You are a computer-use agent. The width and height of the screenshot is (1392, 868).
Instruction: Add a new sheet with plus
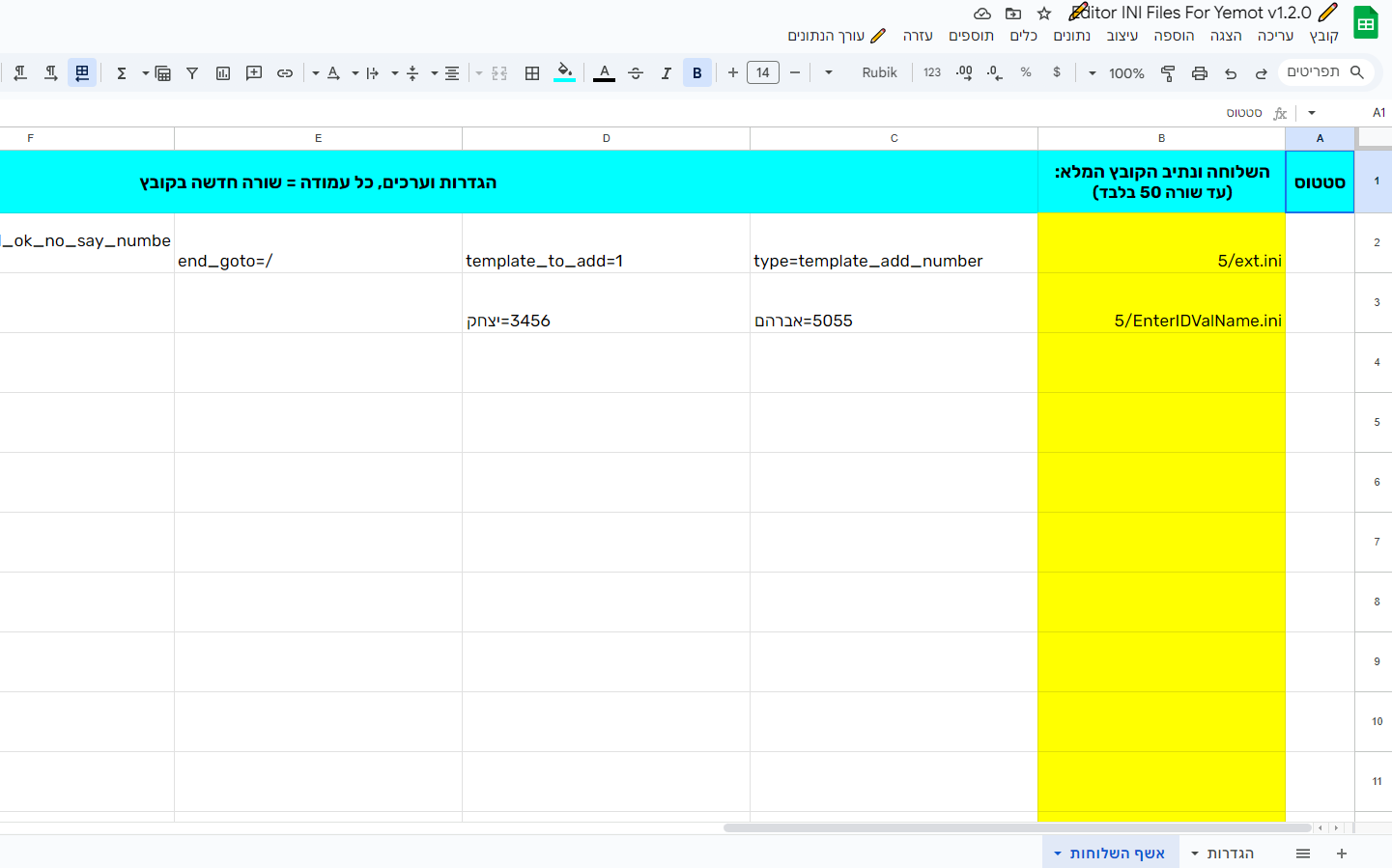(1342, 854)
